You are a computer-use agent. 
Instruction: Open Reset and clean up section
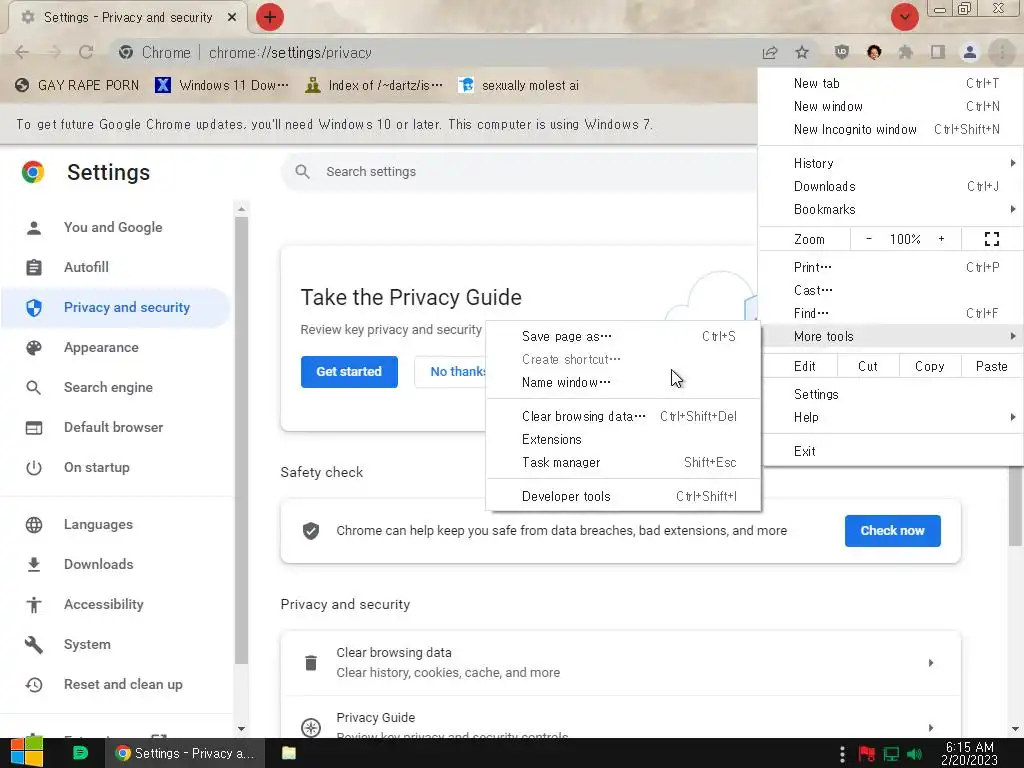116,684
